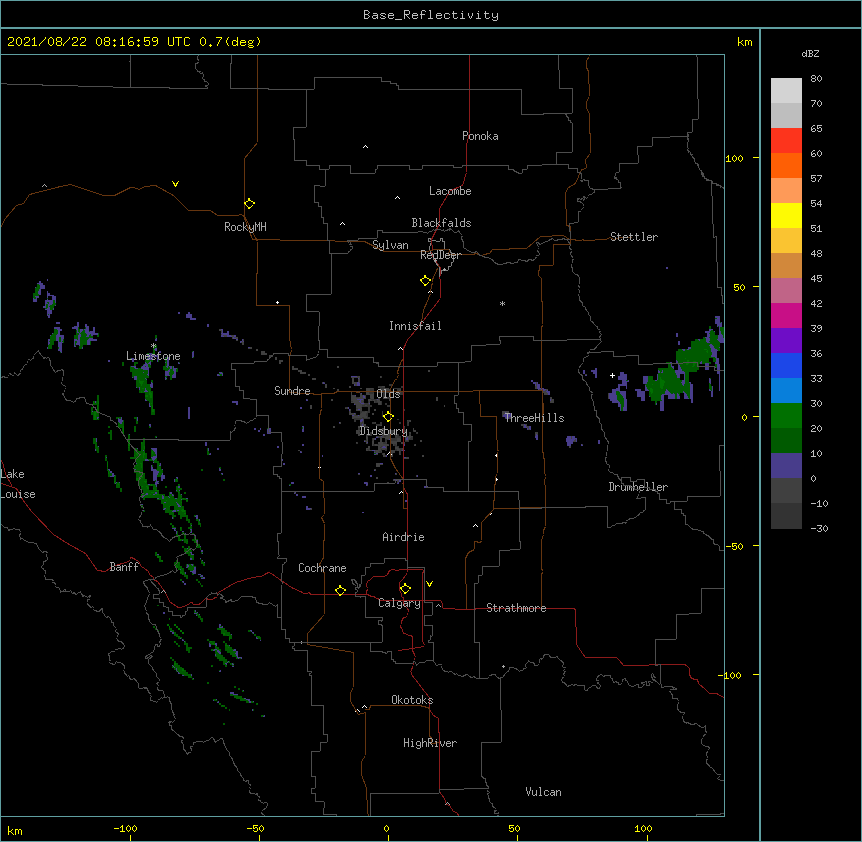
Task: Click the 80 value in dBZ legend
Action: pos(816,79)
